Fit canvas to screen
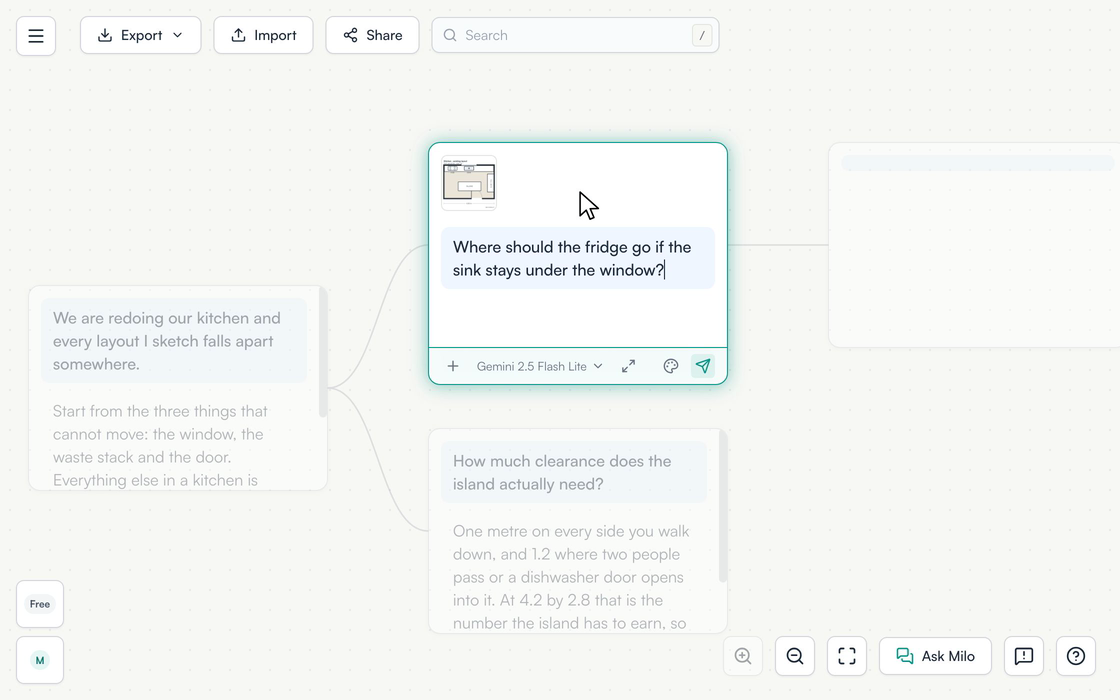1120x700 pixels. 847,656
